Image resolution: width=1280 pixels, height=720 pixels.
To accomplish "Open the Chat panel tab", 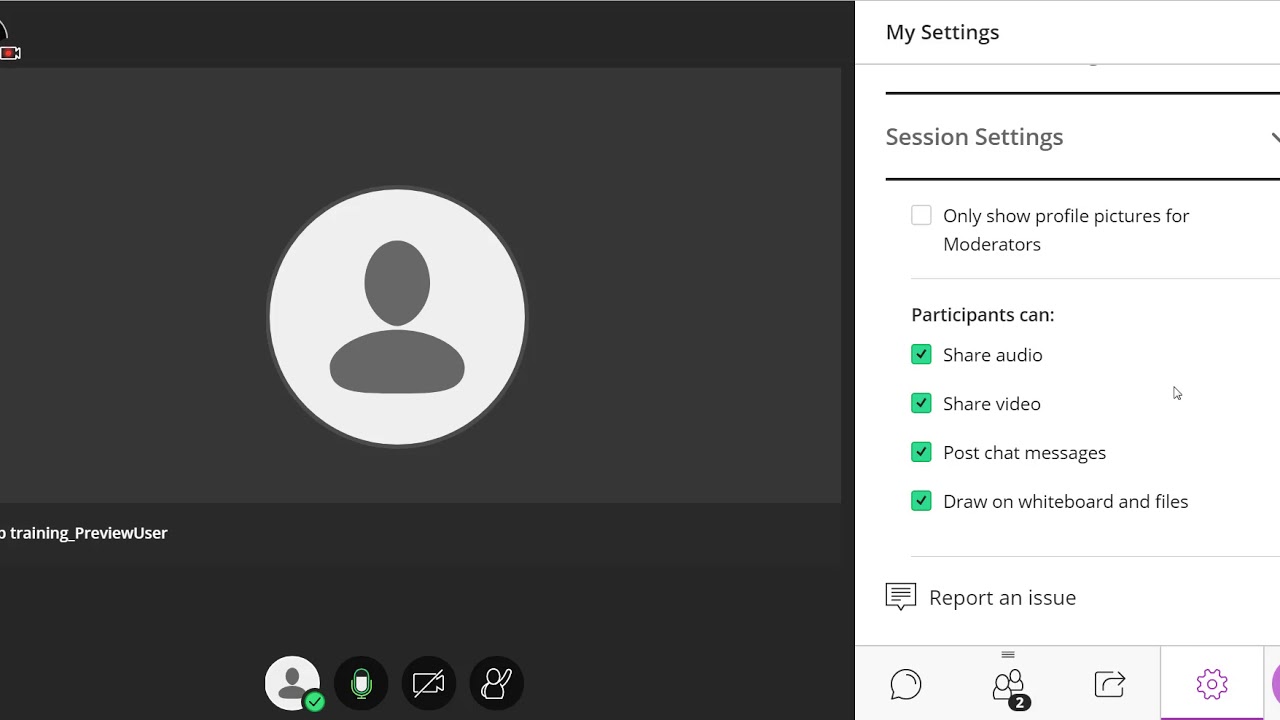I will [x=905, y=684].
